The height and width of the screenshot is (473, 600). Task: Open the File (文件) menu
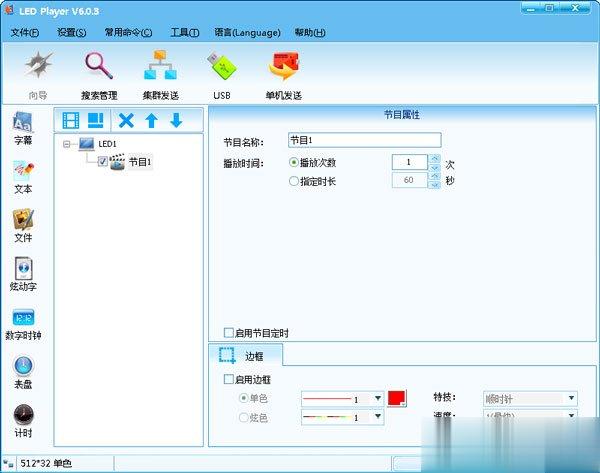[x=25, y=33]
